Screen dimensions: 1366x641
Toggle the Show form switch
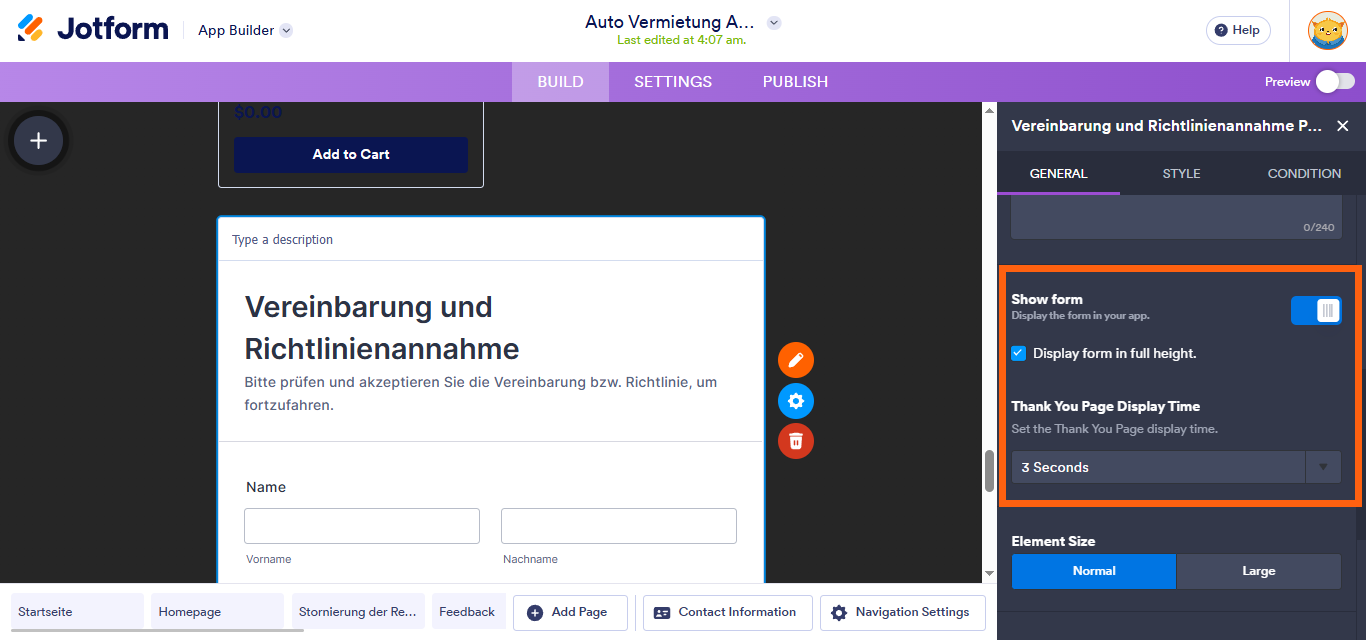(x=1316, y=310)
